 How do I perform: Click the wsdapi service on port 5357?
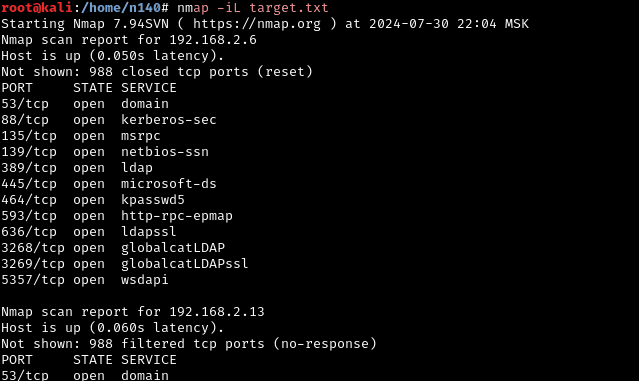pyautogui.click(x=145, y=280)
